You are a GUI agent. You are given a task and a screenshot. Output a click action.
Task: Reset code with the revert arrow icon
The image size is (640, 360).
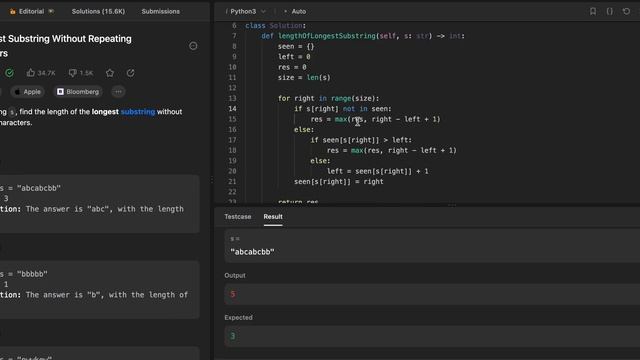coord(626,11)
